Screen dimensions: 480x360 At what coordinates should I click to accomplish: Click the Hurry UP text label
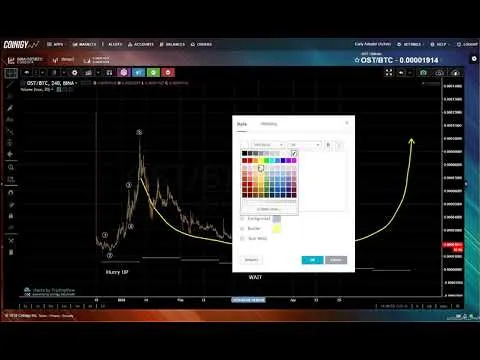click(117, 272)
